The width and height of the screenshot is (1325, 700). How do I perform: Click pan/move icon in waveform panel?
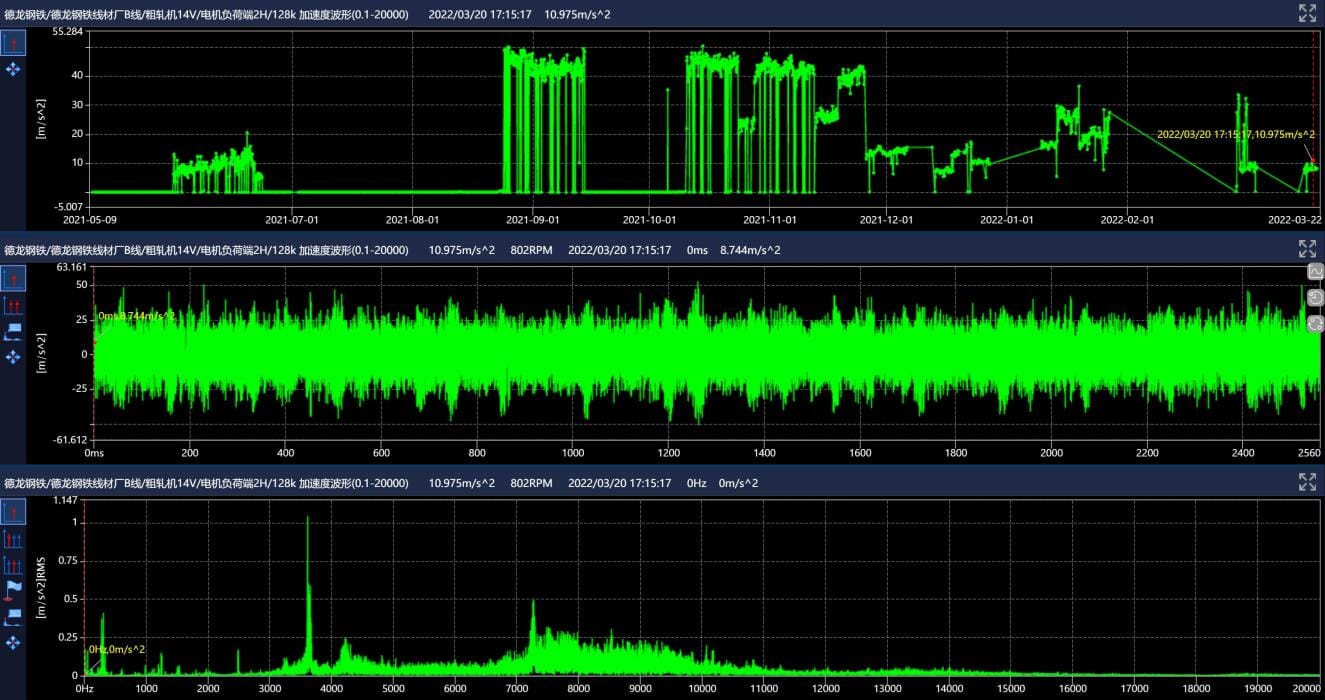pos(13,356)
